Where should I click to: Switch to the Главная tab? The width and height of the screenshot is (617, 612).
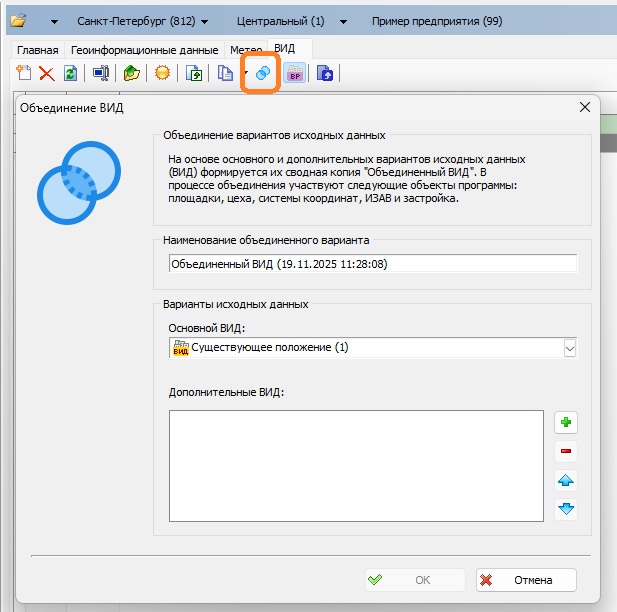click(38, 50)
